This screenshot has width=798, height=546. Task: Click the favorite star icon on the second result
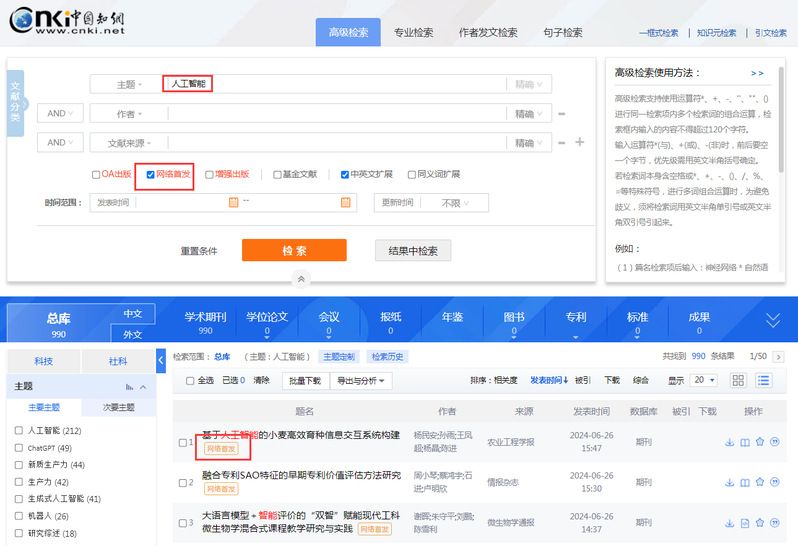(759, 483)
